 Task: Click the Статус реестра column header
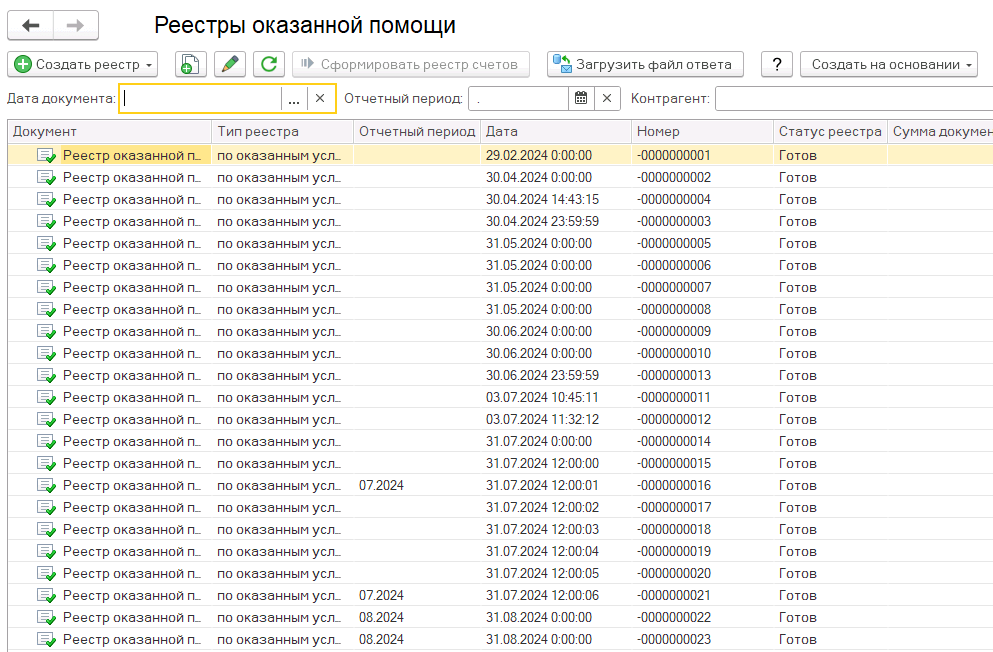point(829,132)
